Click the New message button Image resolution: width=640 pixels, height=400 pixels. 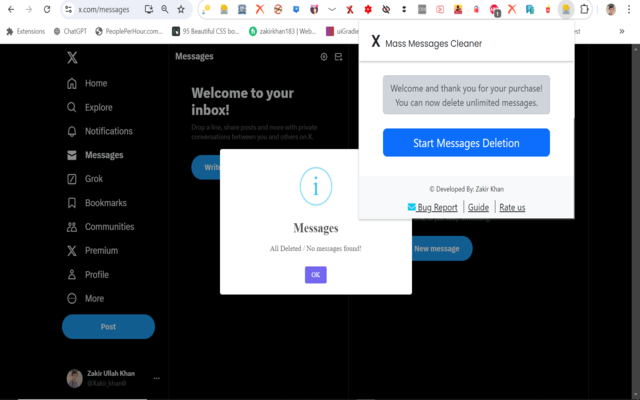click(x=440, y=248)
